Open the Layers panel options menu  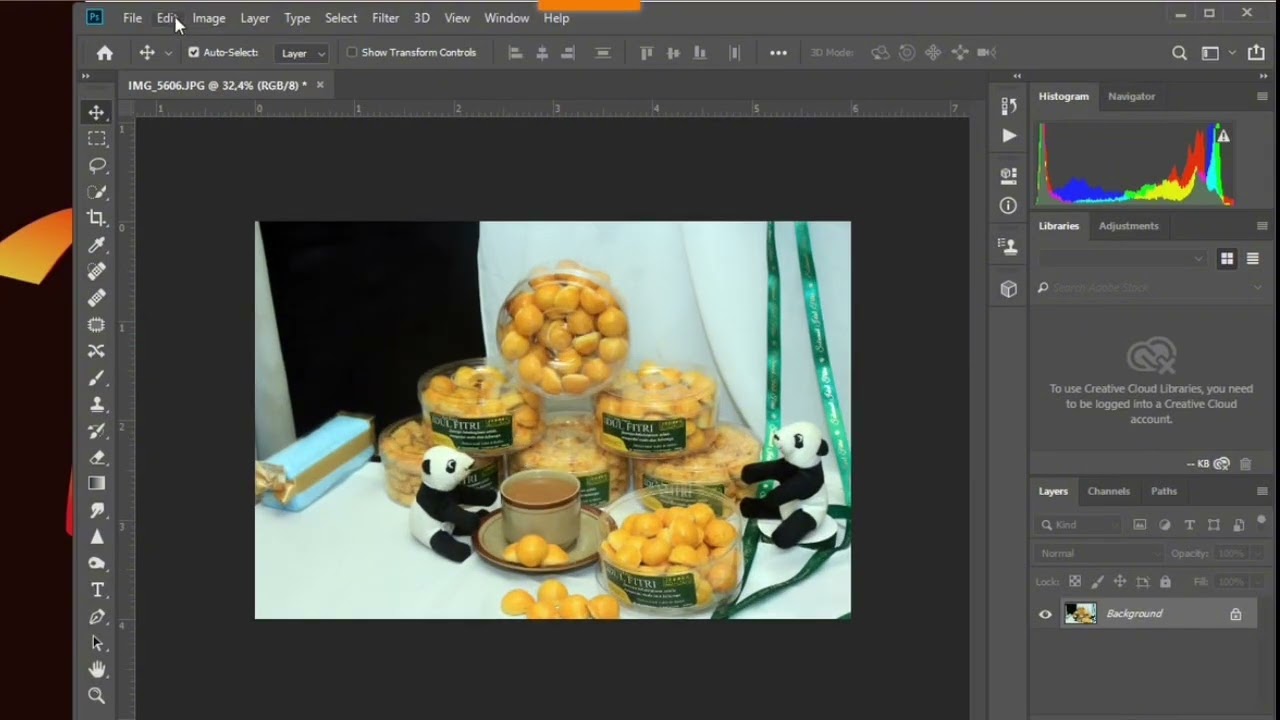pyautogui.click(x=1262, y=491)
